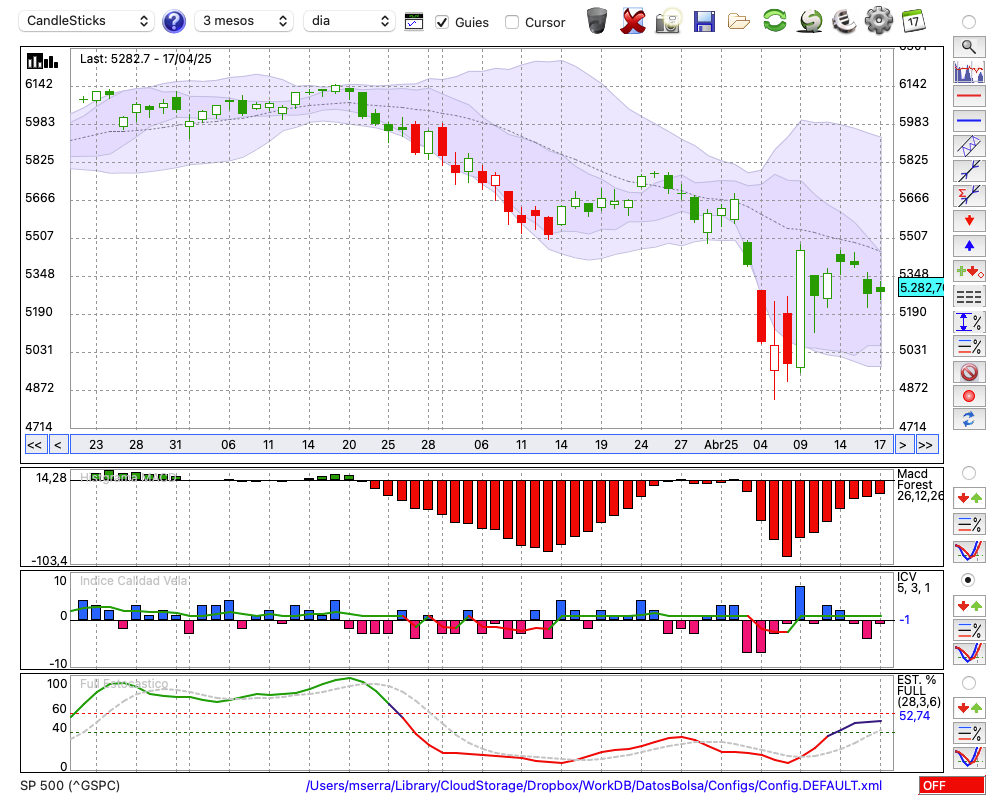1000x800 pixels.
Task: Click the green refresh arrows icon
Action: coord(775,21)
